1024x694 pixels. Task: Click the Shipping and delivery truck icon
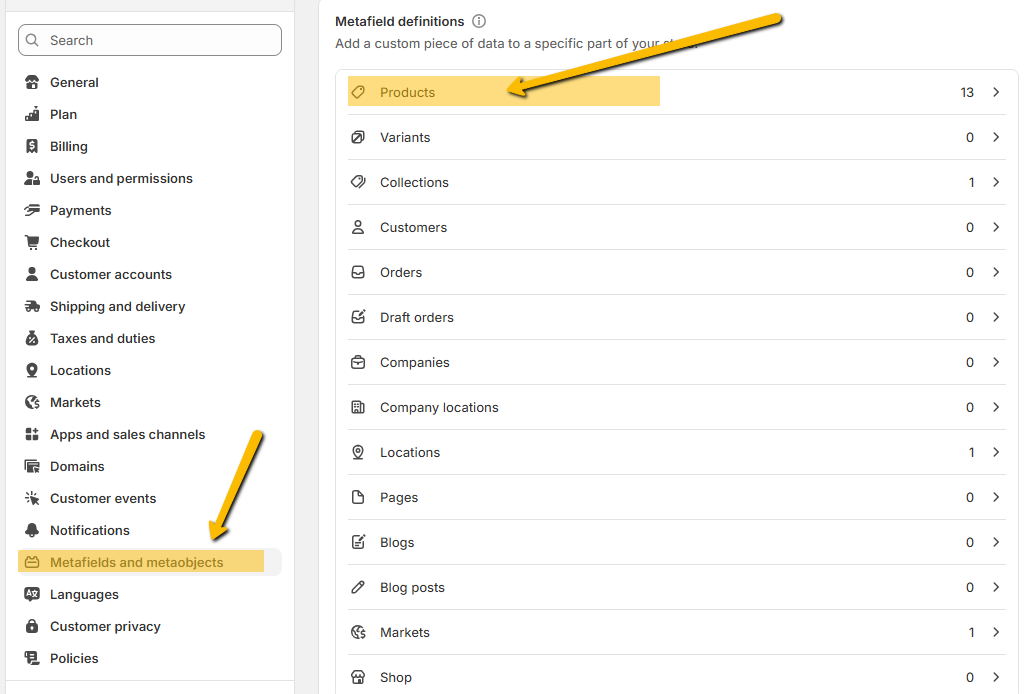[x=32, y=306]
